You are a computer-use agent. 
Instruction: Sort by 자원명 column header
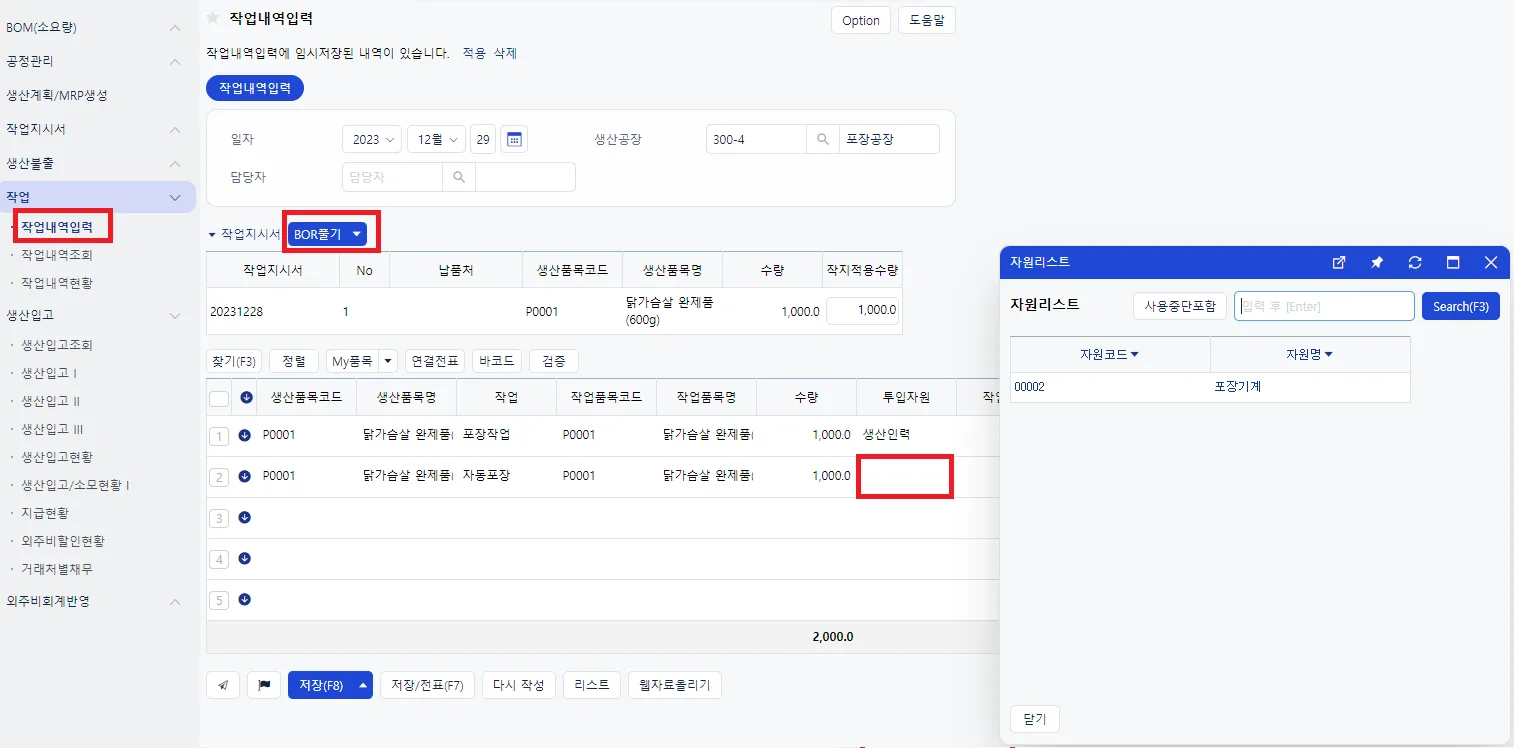1310,354
